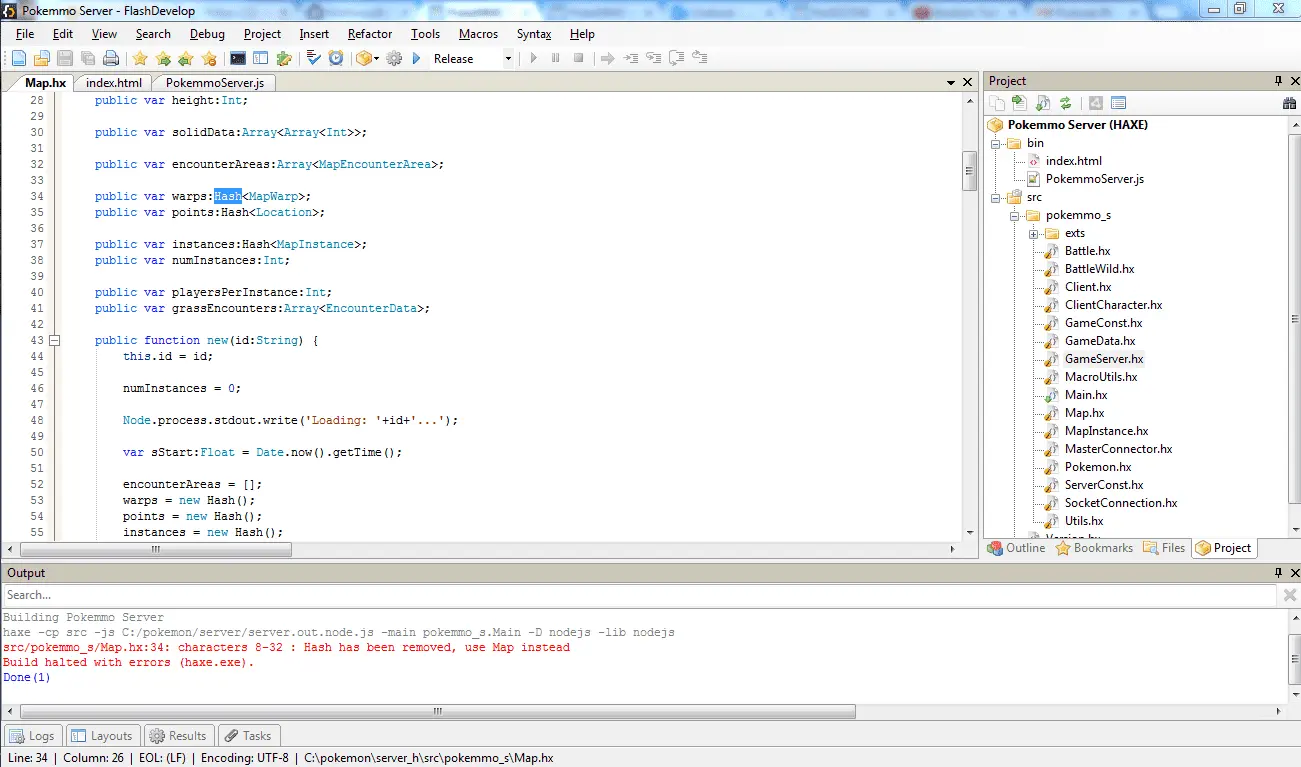The height and width of the screenshot is (767, 1301).
Task: Show the Tasks bottom tab
Action: point(247,735)
